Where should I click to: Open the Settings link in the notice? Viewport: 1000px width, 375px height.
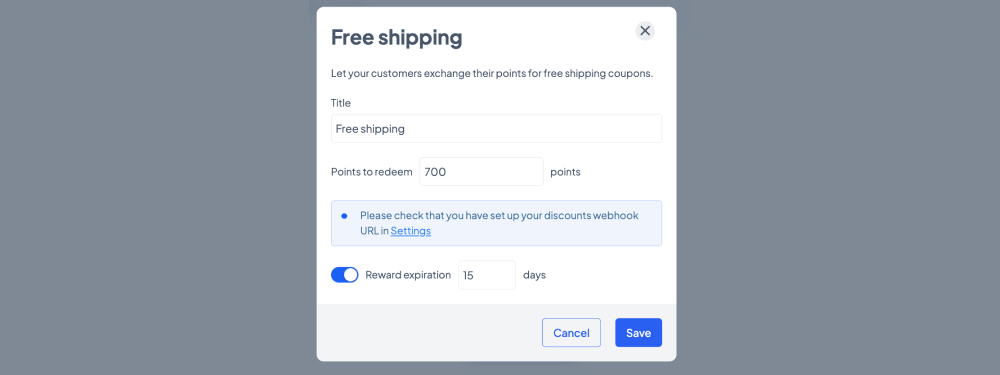coord(411,231)
